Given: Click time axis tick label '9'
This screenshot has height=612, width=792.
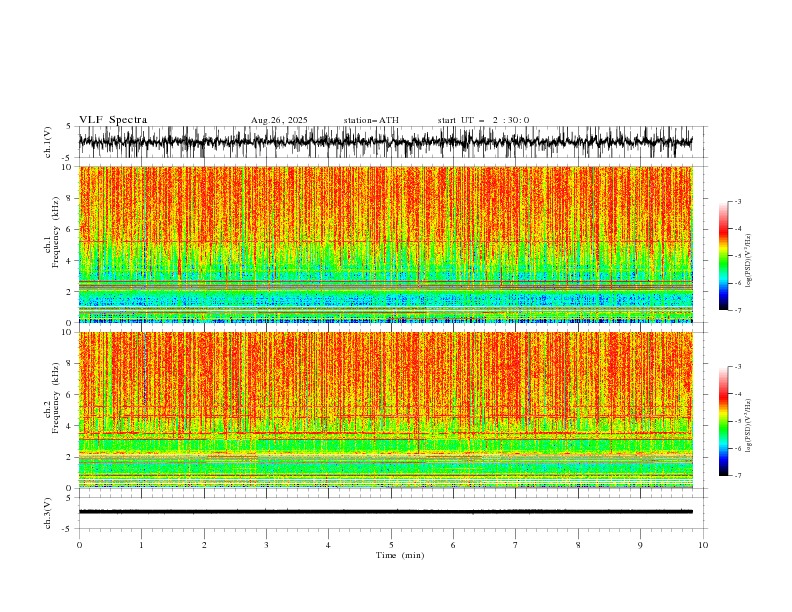Looking at the screenshot, I should [640, 545].
